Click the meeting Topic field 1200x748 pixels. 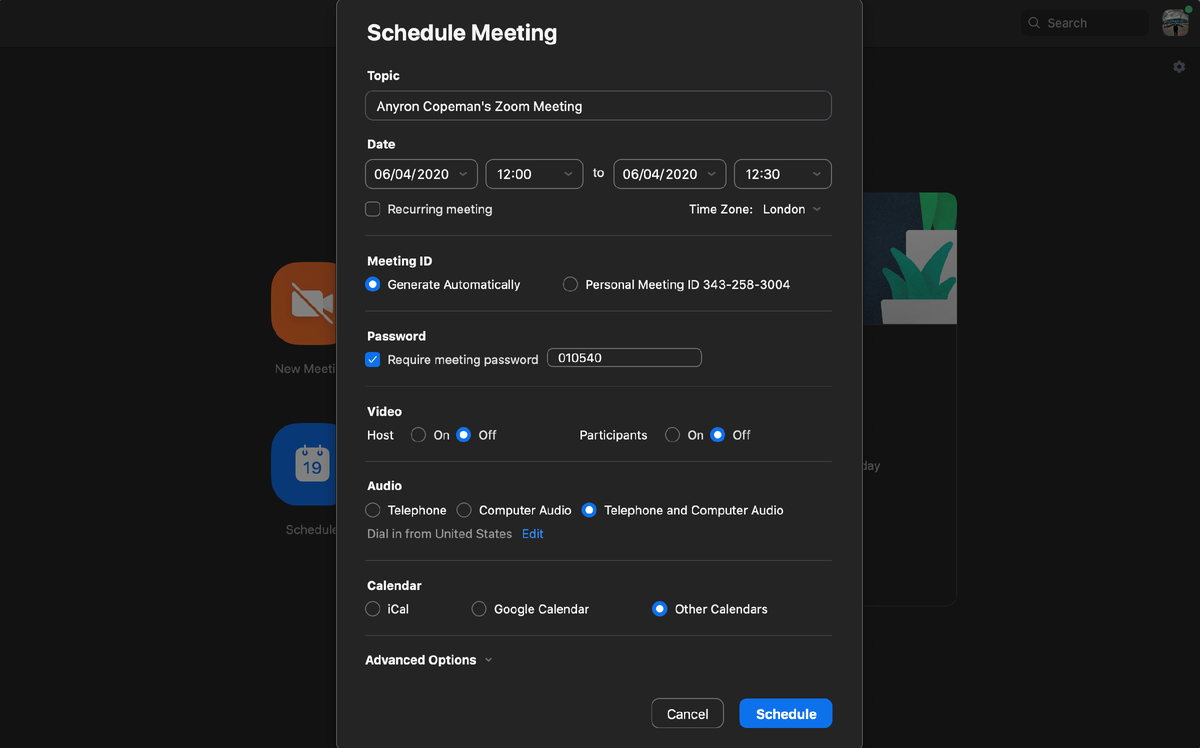tap(598, 106)
